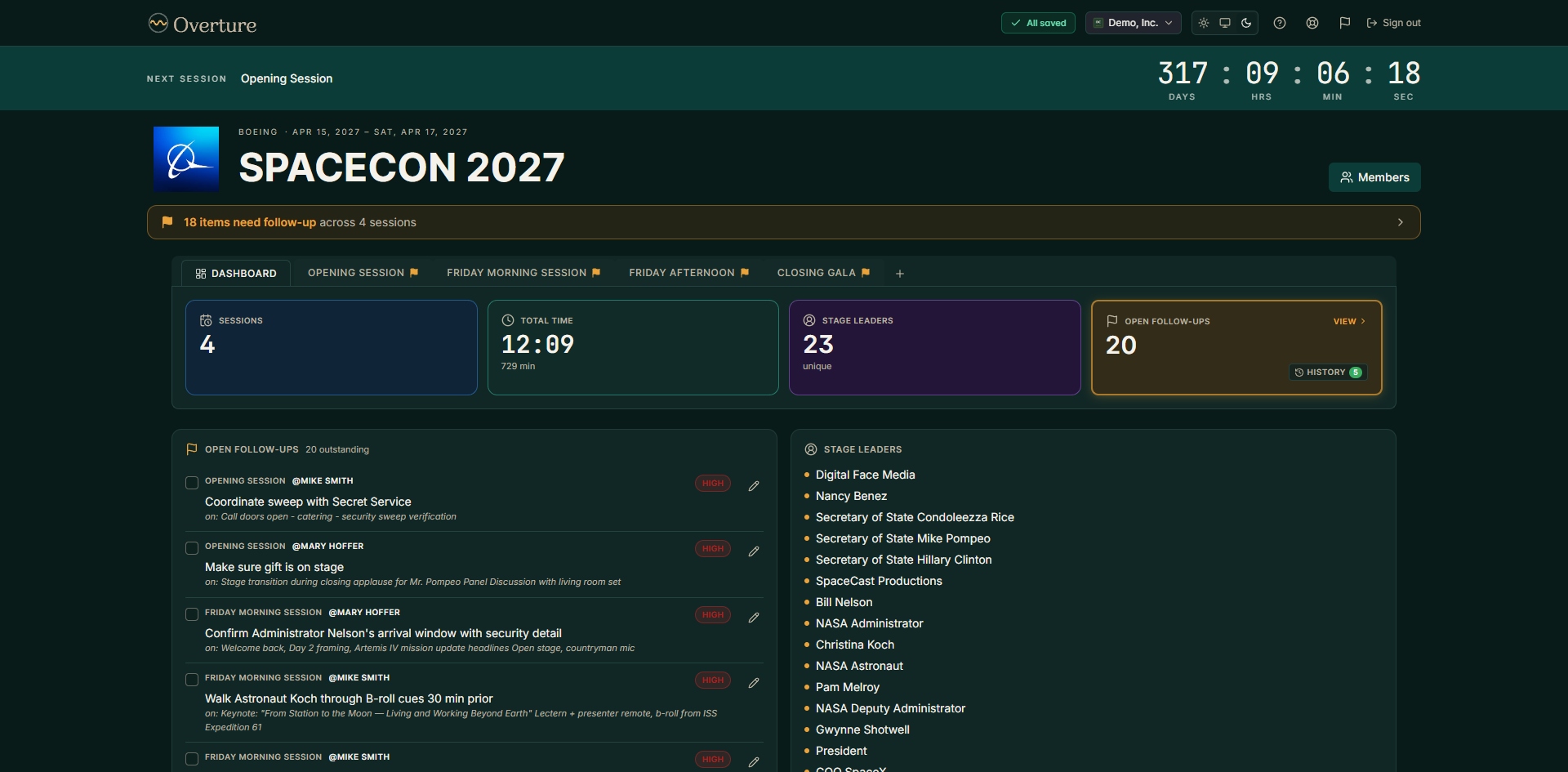Click the Sessions stat card

pos(332,347)
